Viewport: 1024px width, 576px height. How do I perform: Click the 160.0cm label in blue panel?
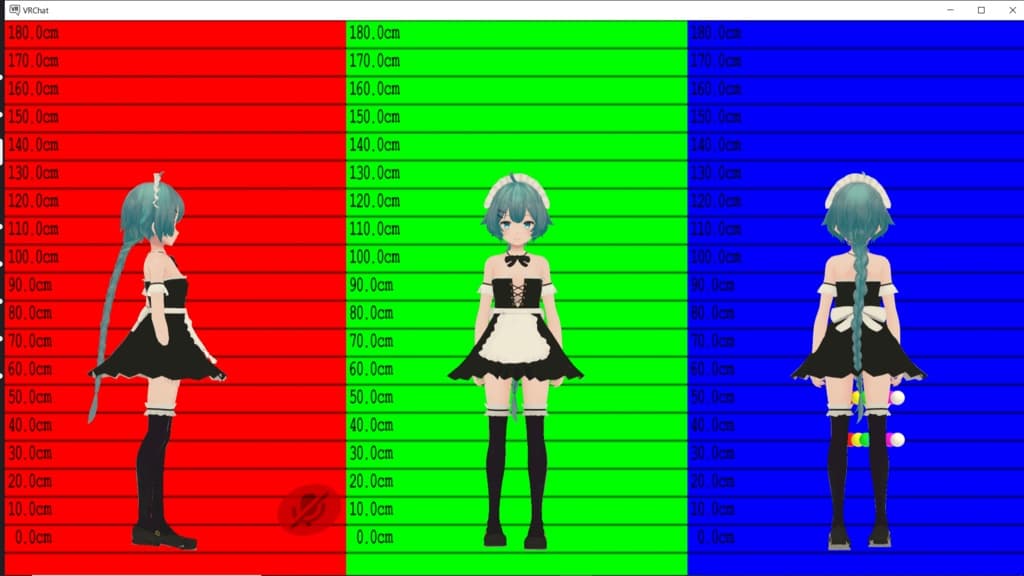716,89
